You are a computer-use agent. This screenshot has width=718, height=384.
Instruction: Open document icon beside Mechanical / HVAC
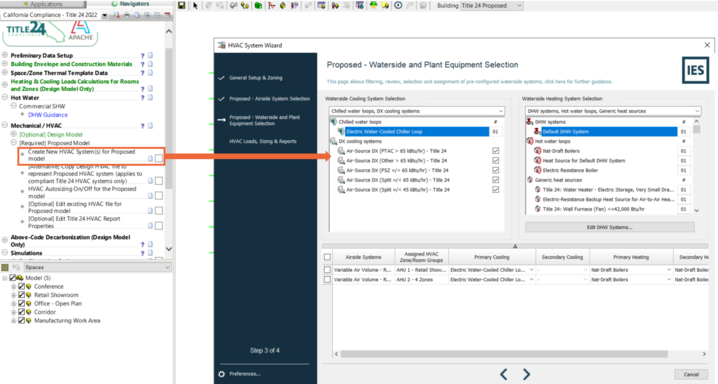(150, 126)
